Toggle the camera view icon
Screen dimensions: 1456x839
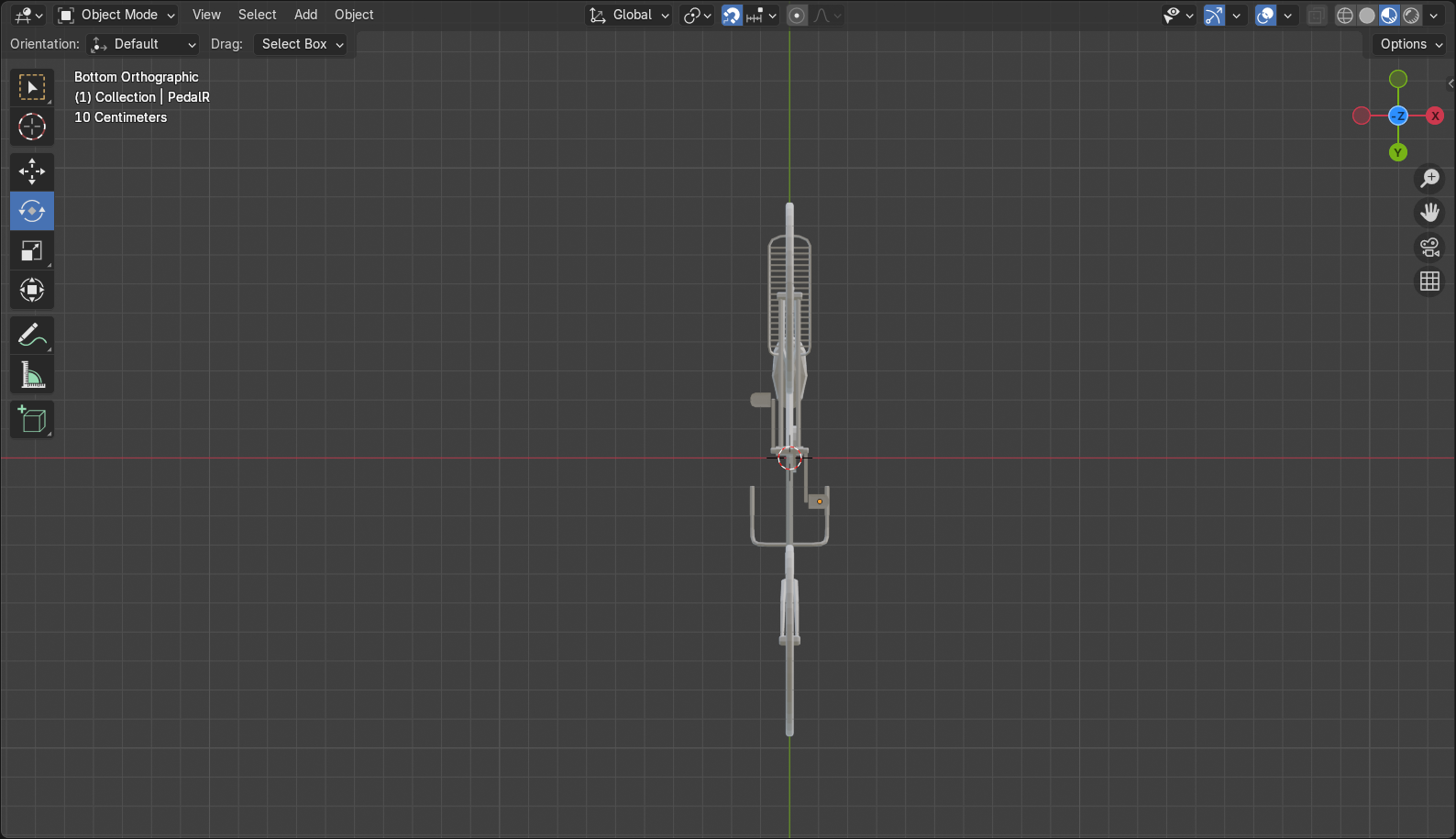click(x=1429, y=247)
